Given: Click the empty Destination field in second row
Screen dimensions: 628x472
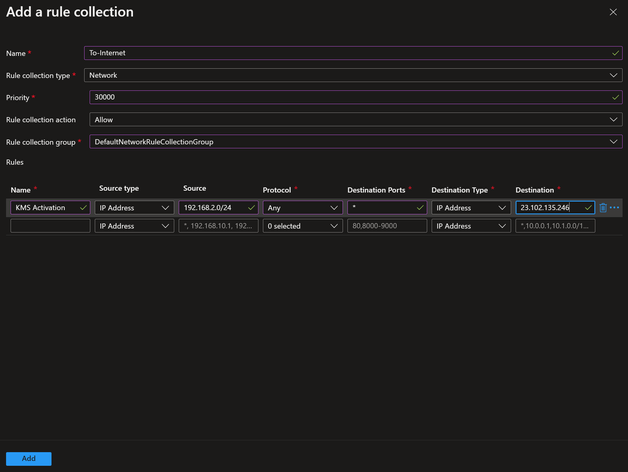Looking at the screenshot, I should coord(555,226).
